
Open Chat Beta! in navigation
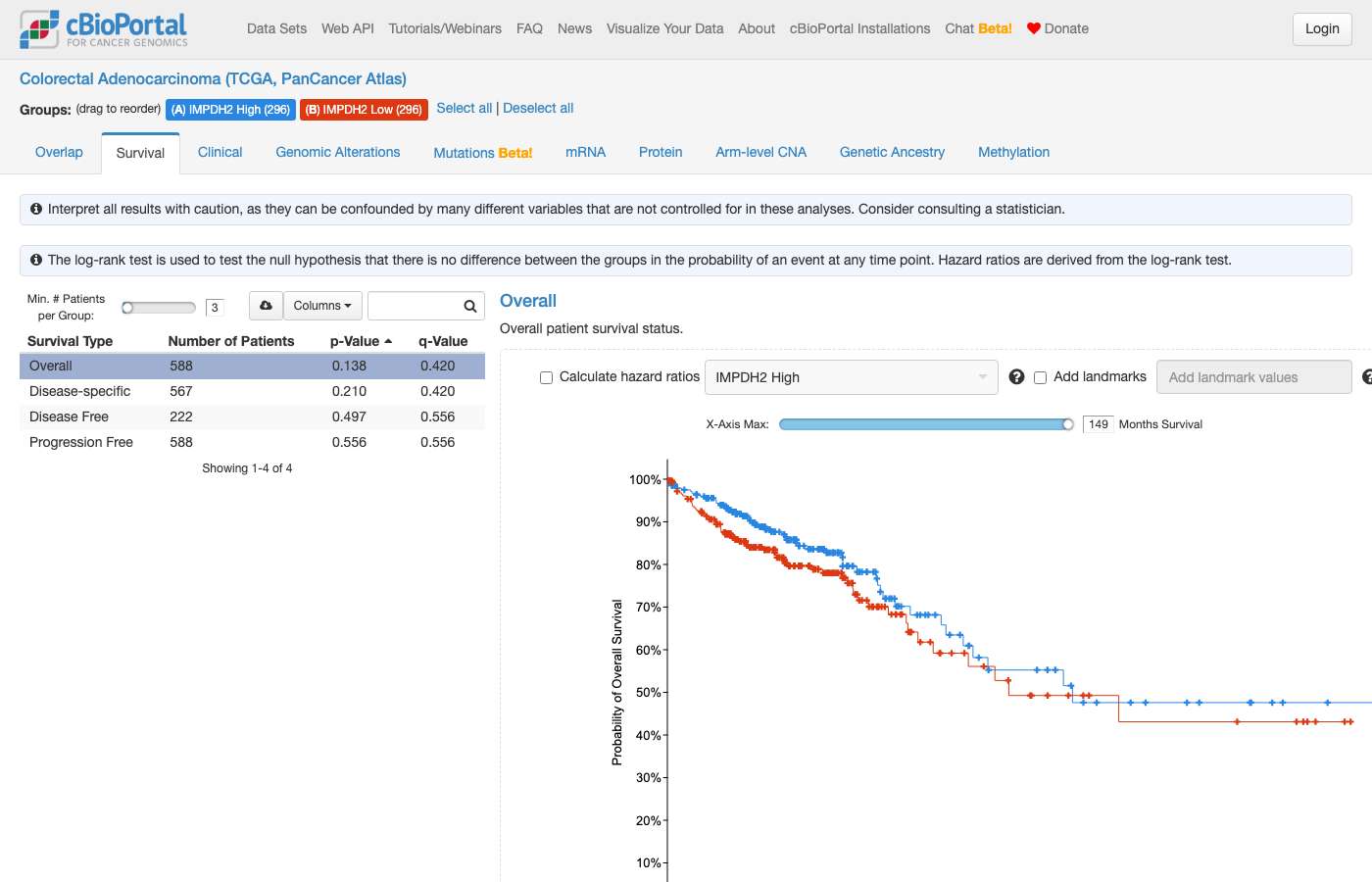(x=978, y=28)
